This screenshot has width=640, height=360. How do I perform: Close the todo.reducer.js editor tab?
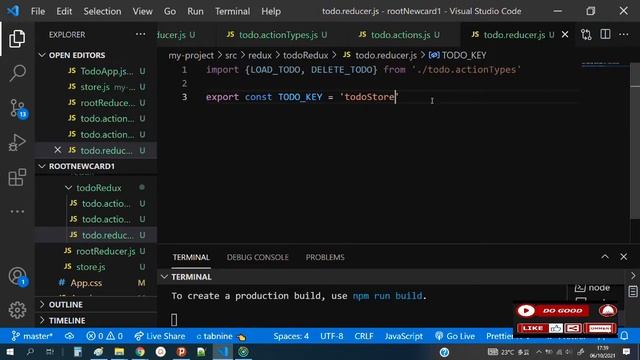point(565,35)
